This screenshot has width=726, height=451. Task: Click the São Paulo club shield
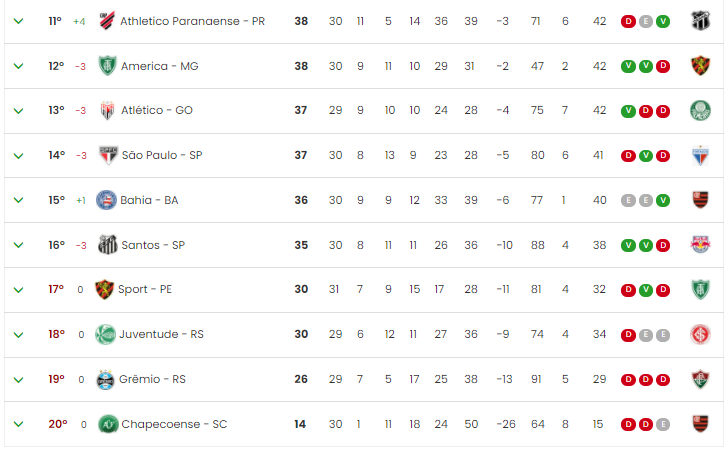108,155
